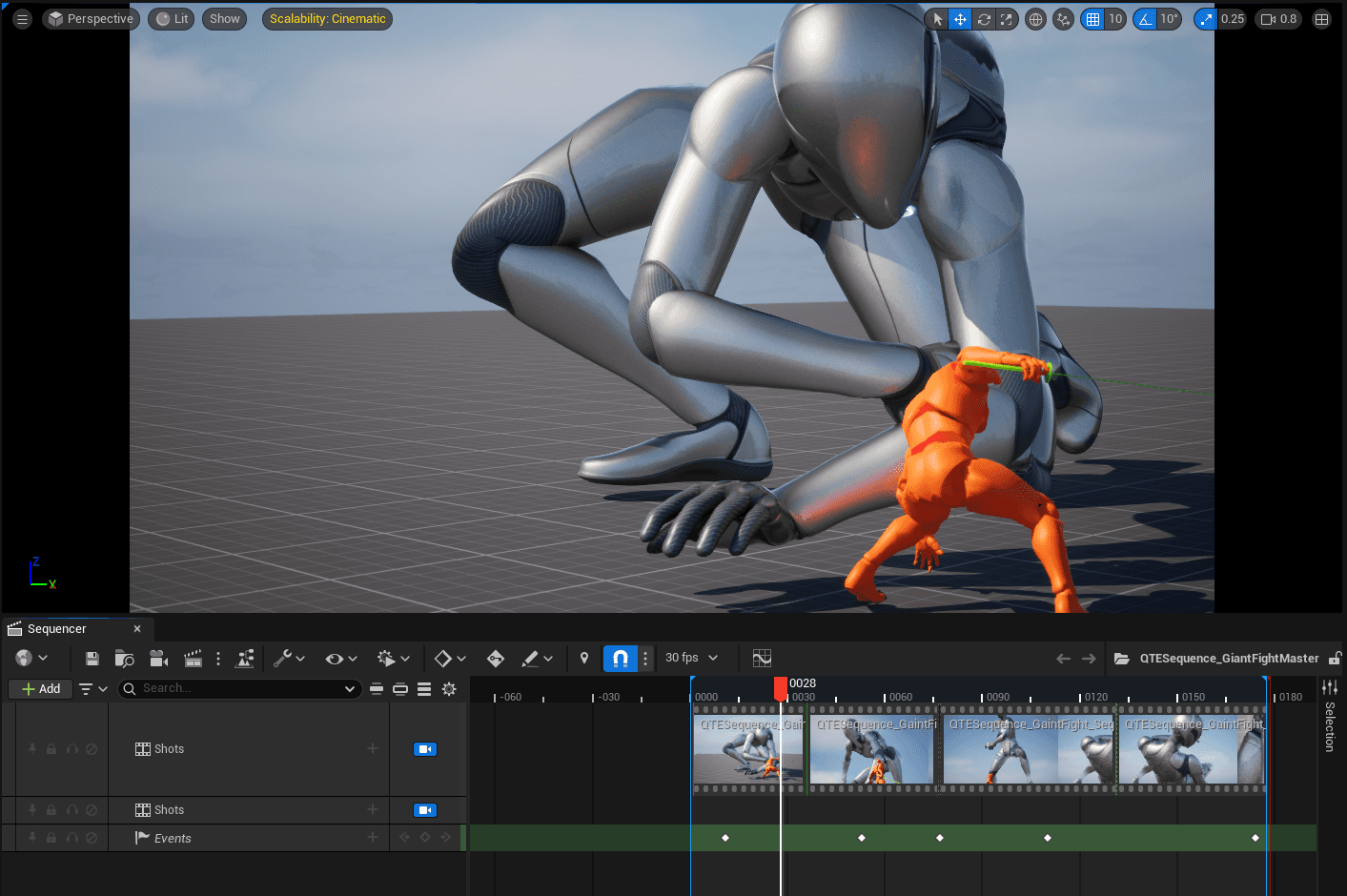The width and height of the screenshot is (1347, 896).
Task: Click the red playhead marker at frame 0028
Action: [781, 686]
